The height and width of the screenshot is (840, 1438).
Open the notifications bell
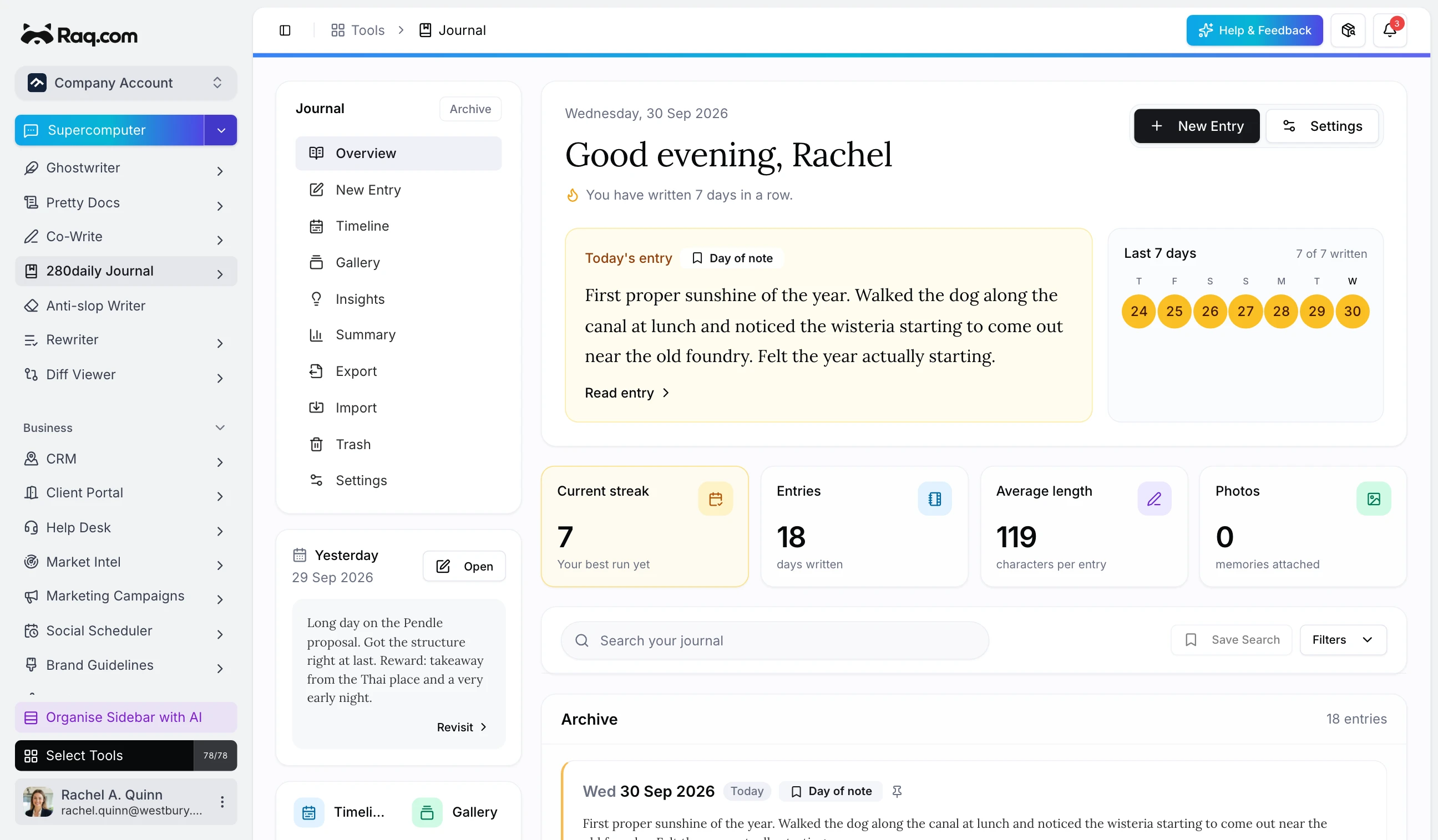[x=1390, y=30]
